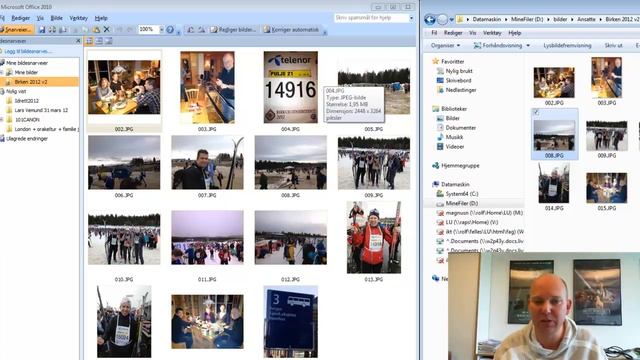640x360 pixels.
Task: Select thumbnail 013.JPG in Picture Manager
Action: pyautogui.click(x=374, y=237)
